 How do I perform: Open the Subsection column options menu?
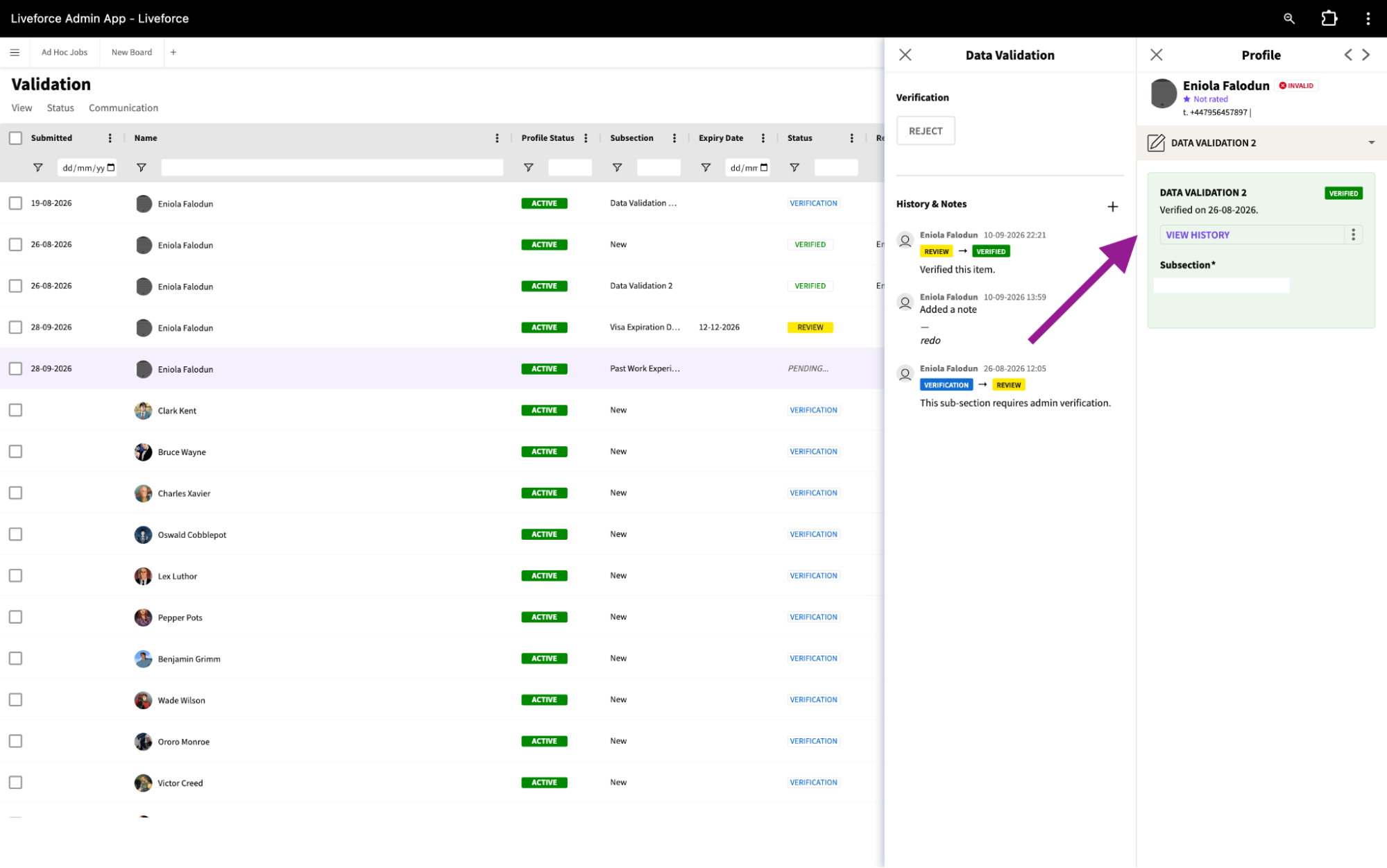coord(674,138)
